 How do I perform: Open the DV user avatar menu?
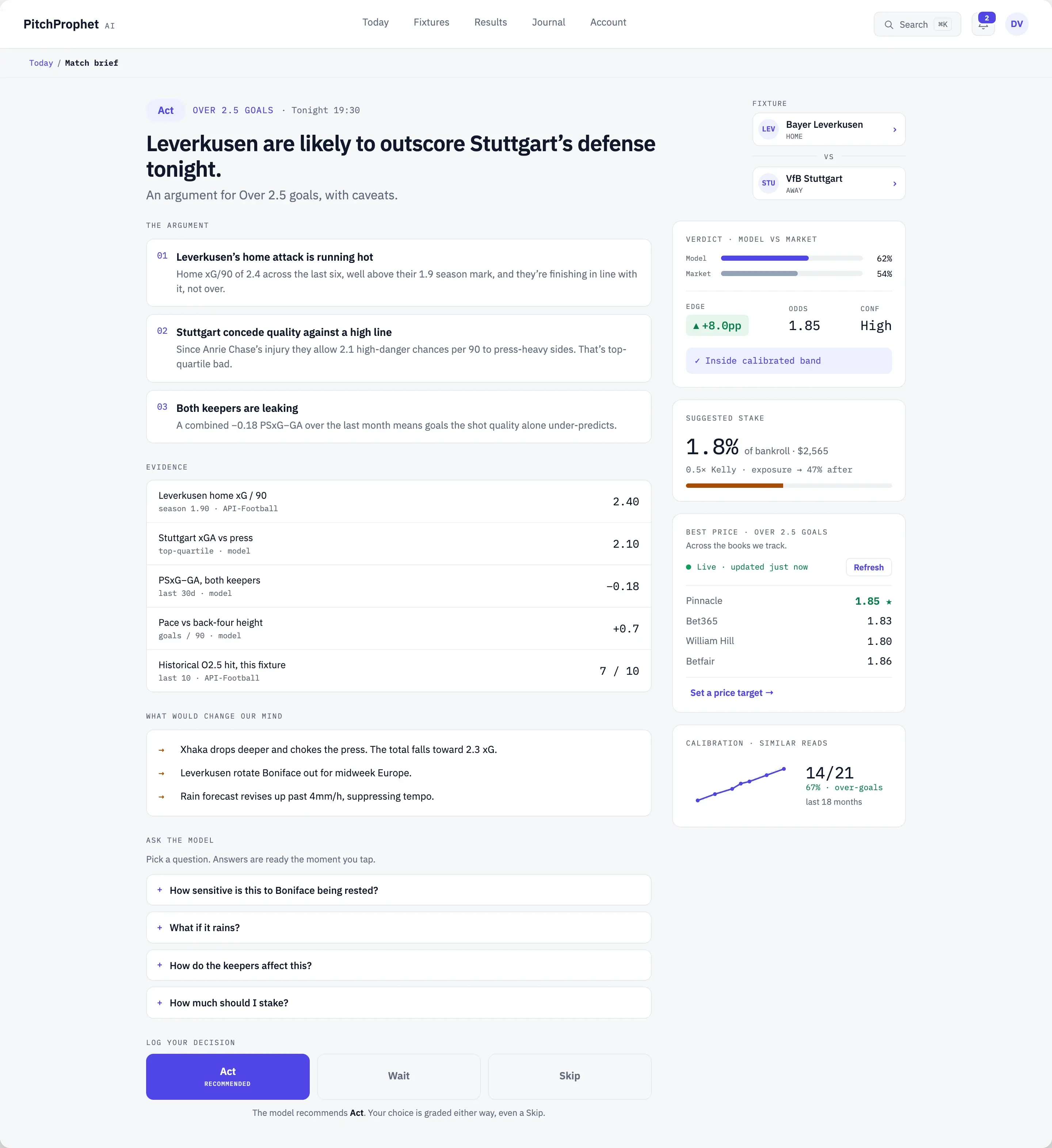[x=1017, y=24]
